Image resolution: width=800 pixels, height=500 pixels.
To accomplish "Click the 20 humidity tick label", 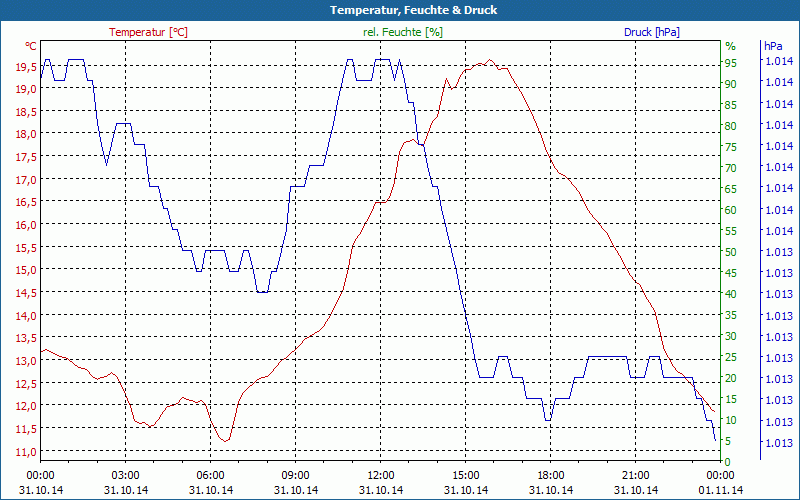I will pyautogui.click(x=731, y=378).
